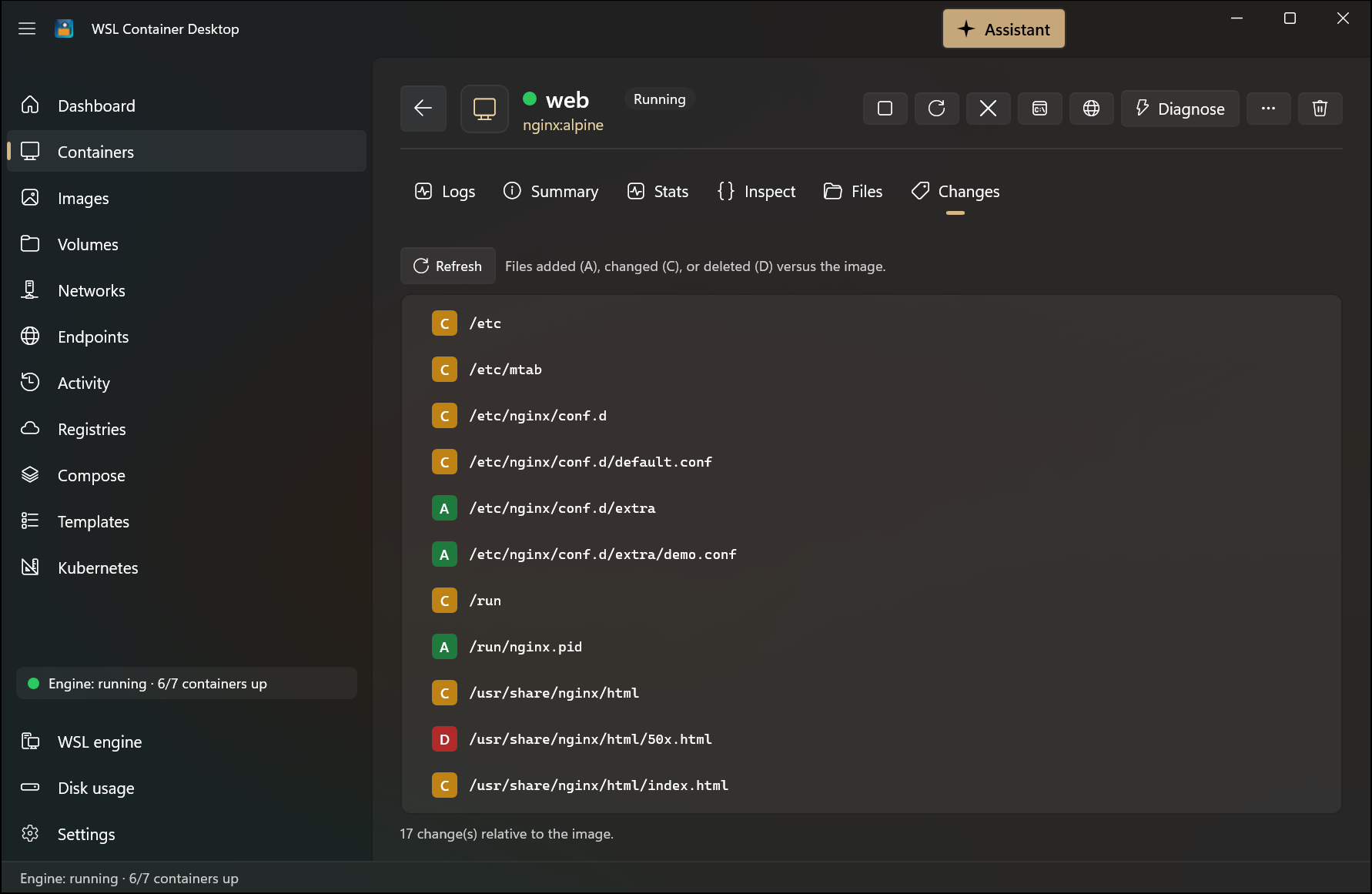This screenshot has width=1372, height=894.
Task: Open the Inspect tab
Action: (757, 192)
